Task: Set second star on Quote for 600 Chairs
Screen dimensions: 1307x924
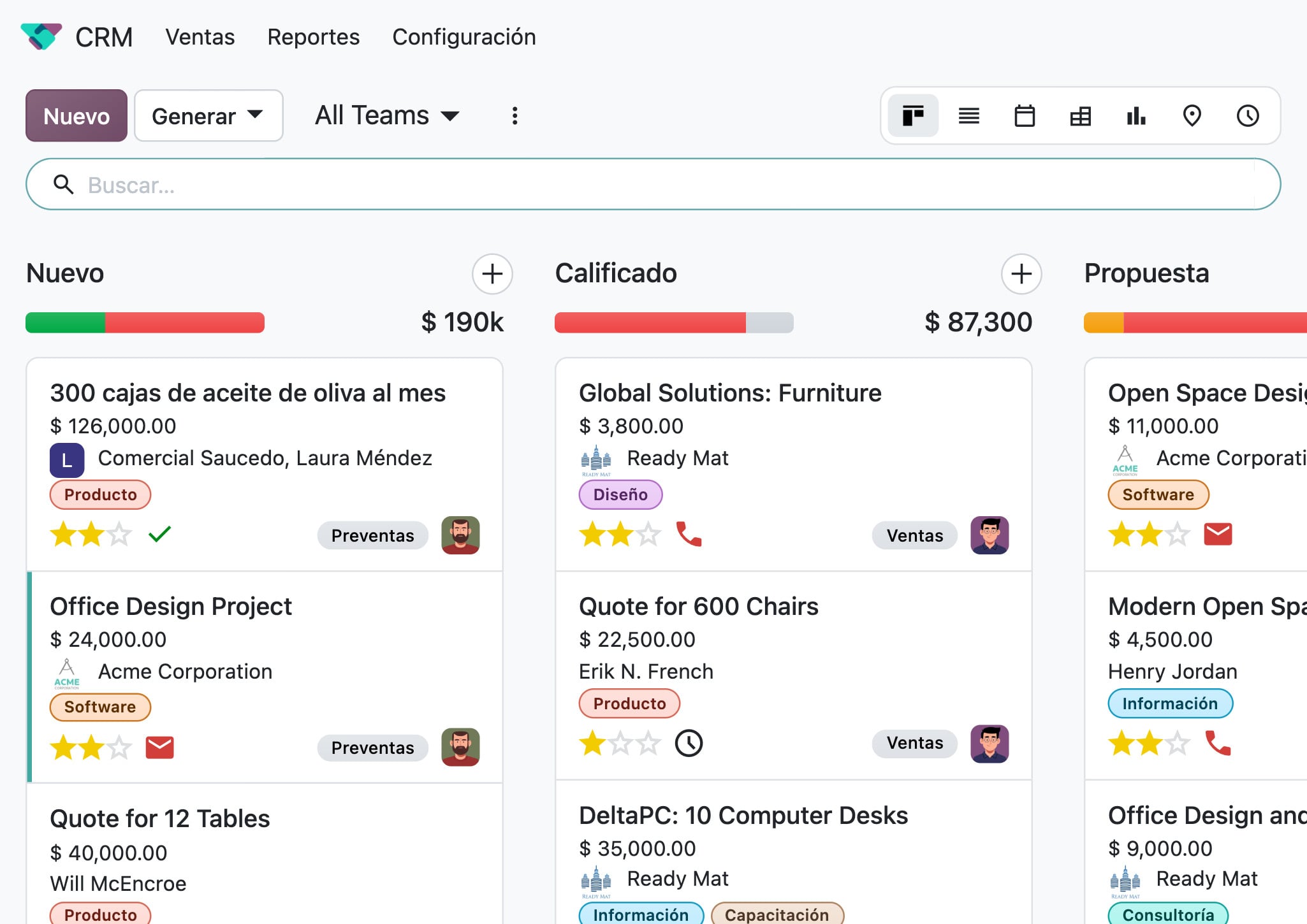Action: [x=620, y=743]
